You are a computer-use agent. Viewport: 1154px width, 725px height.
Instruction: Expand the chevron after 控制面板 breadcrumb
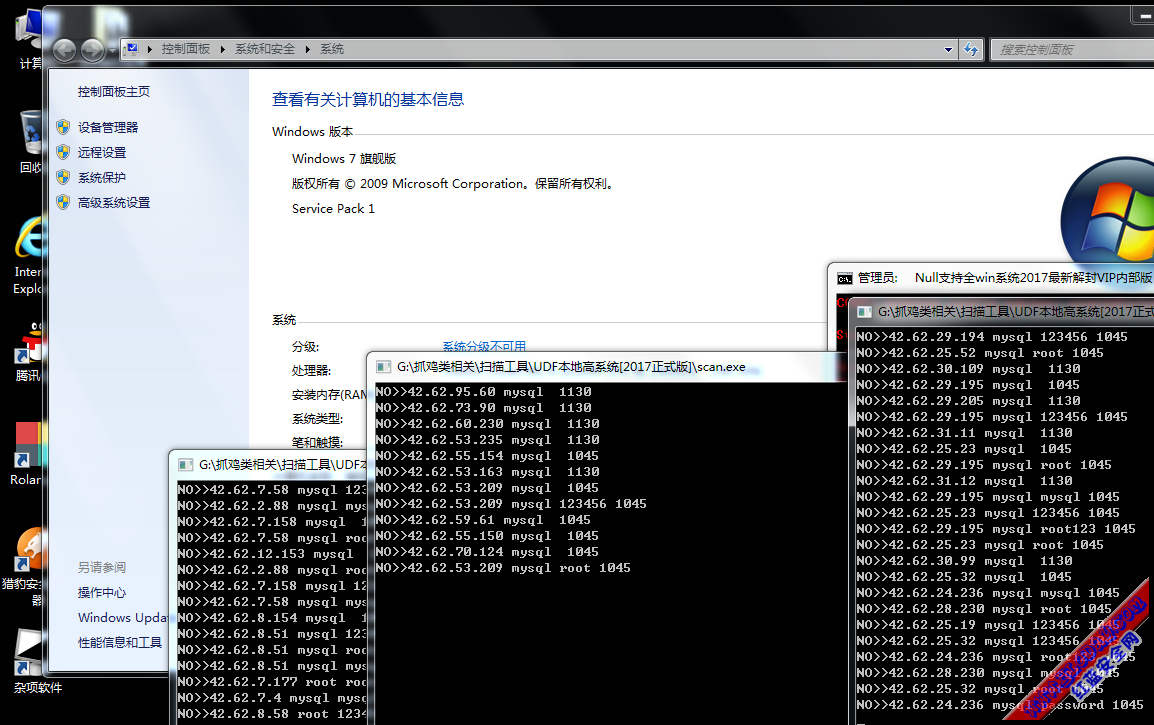(222, 49)
